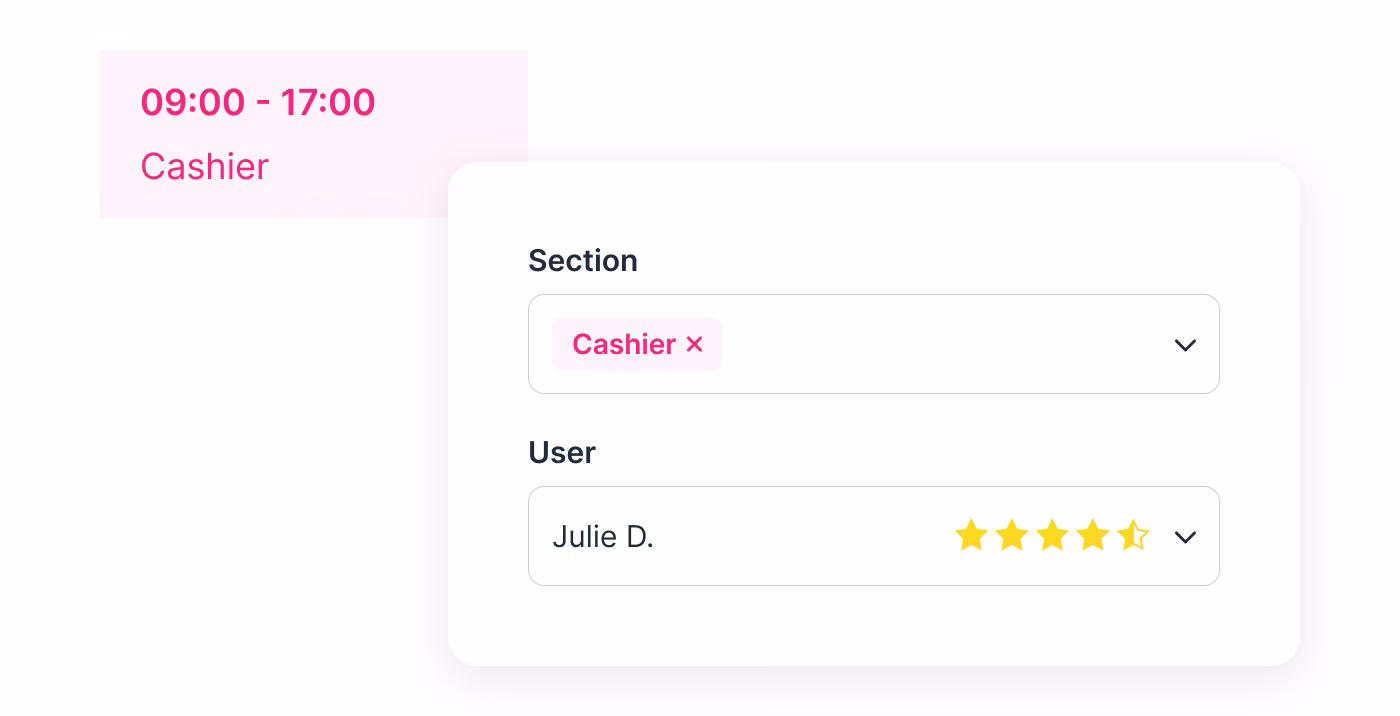Click the chevron icon beside the star rating
The width and height of the screenshot is (1400, 716).
point(1185,537)
